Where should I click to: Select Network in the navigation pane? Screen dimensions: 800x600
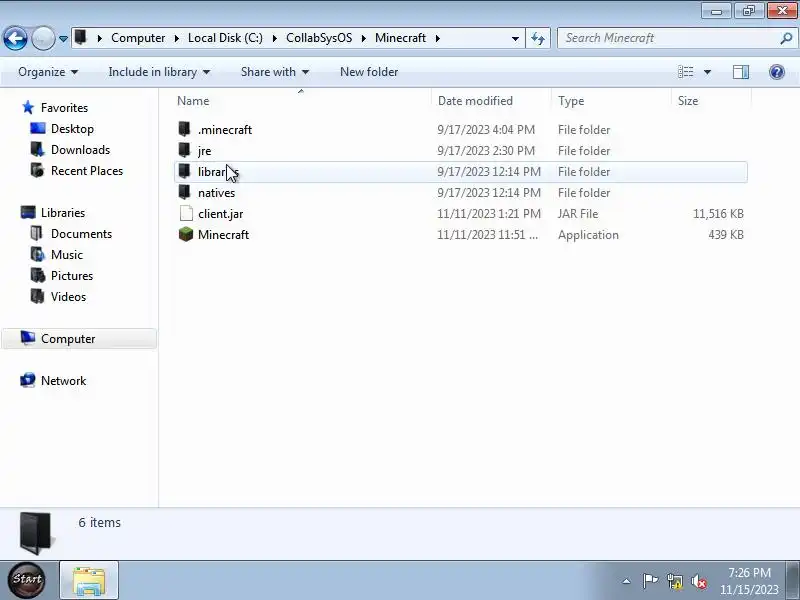point(63,381)
